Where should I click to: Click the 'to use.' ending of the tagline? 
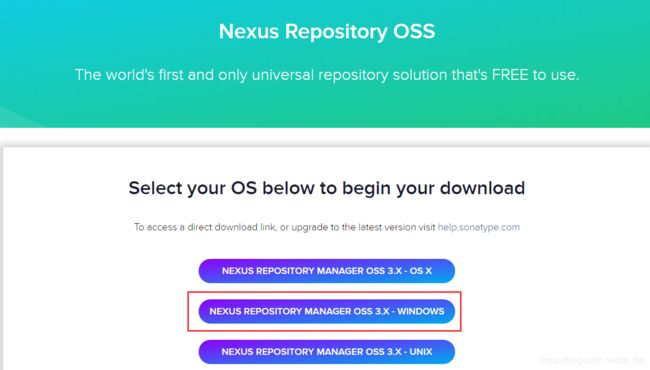(x=555, y=75)
